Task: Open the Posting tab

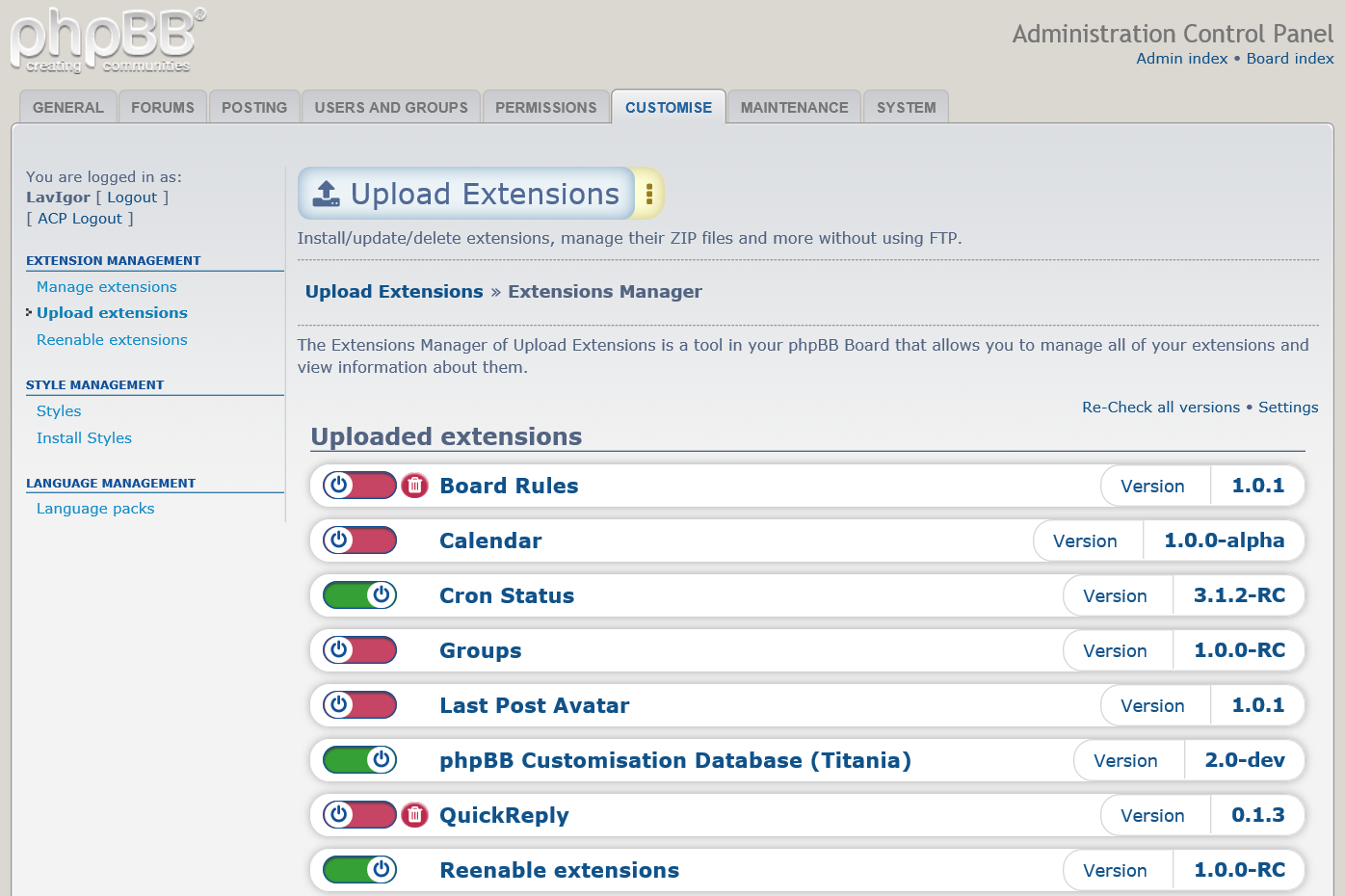Action: [254, 107]
